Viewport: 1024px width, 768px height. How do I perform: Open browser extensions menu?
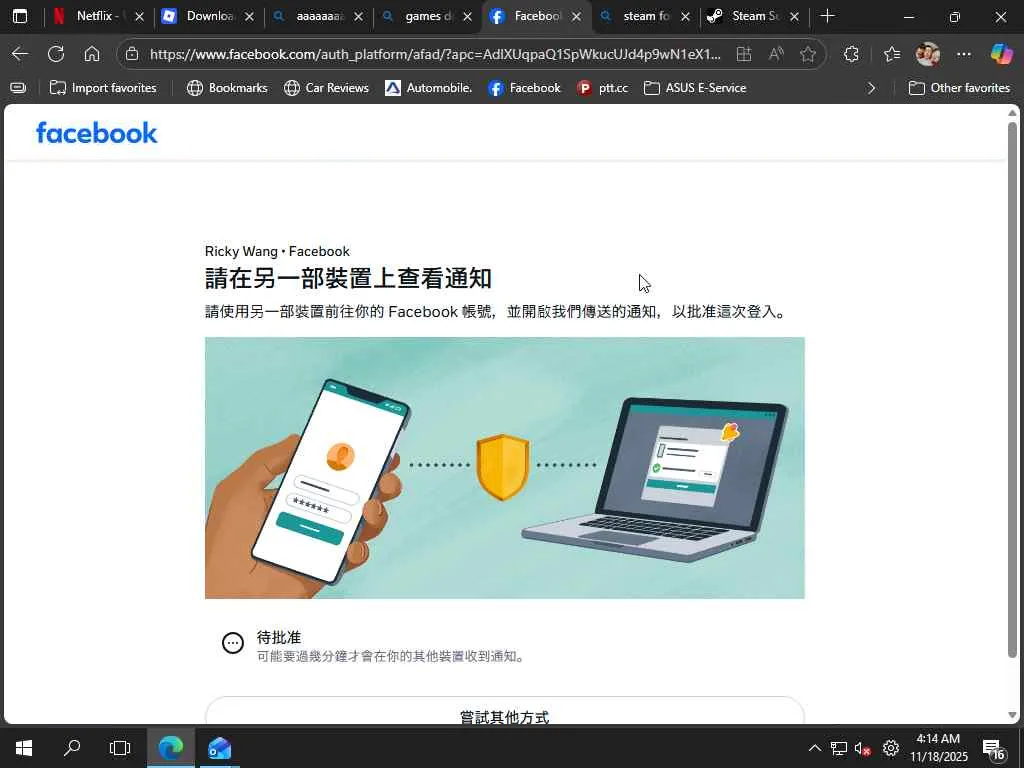(852, 54)
